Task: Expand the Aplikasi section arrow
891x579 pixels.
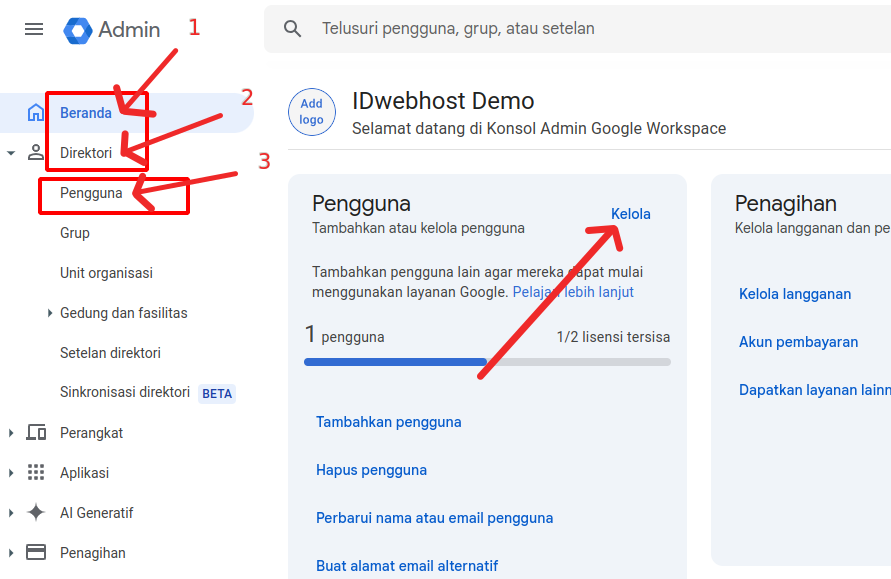Action: pyautogui.click(x=11, y=473)
